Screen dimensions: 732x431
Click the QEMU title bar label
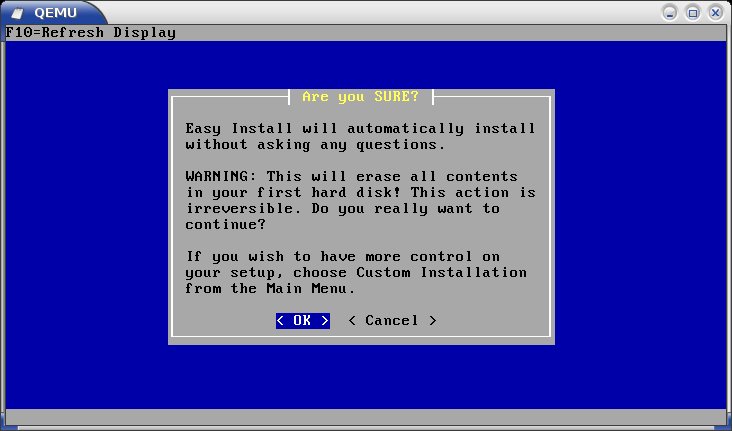56,13
